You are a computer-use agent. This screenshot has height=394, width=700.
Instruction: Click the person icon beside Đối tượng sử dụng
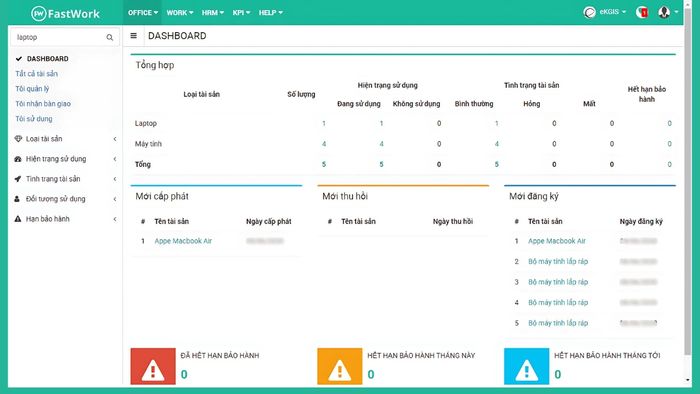pos(17,199)
